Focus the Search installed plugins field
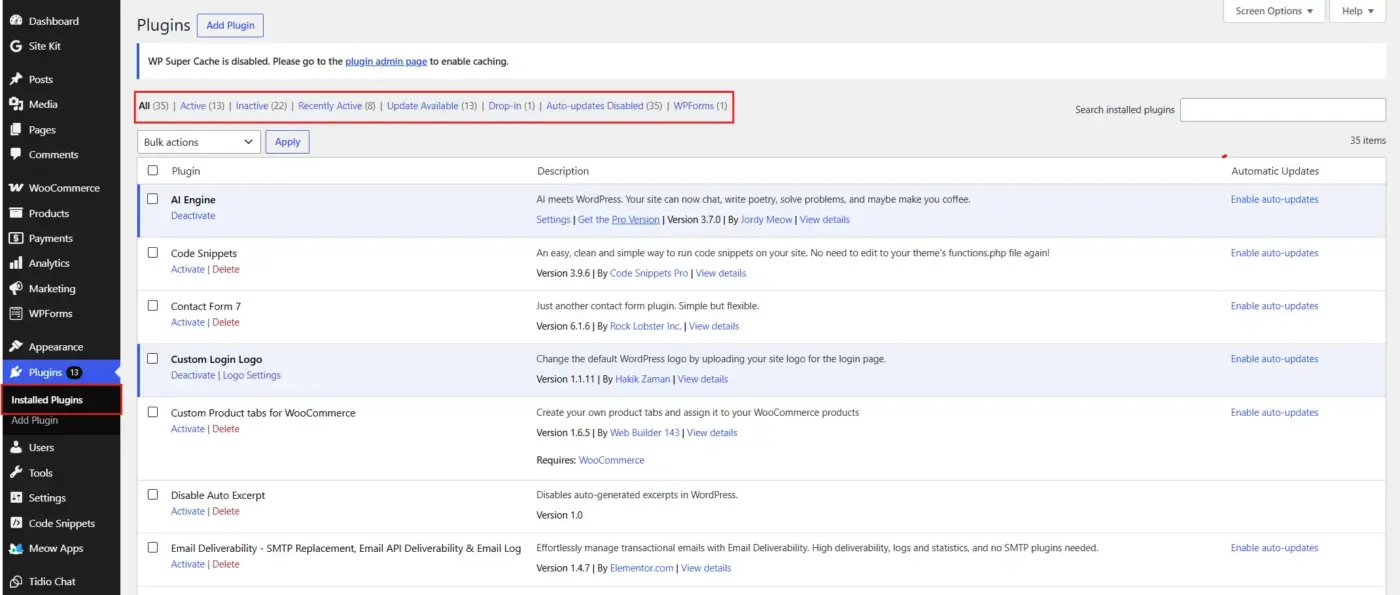1400x595 pixels. (x=1283, y=110)
